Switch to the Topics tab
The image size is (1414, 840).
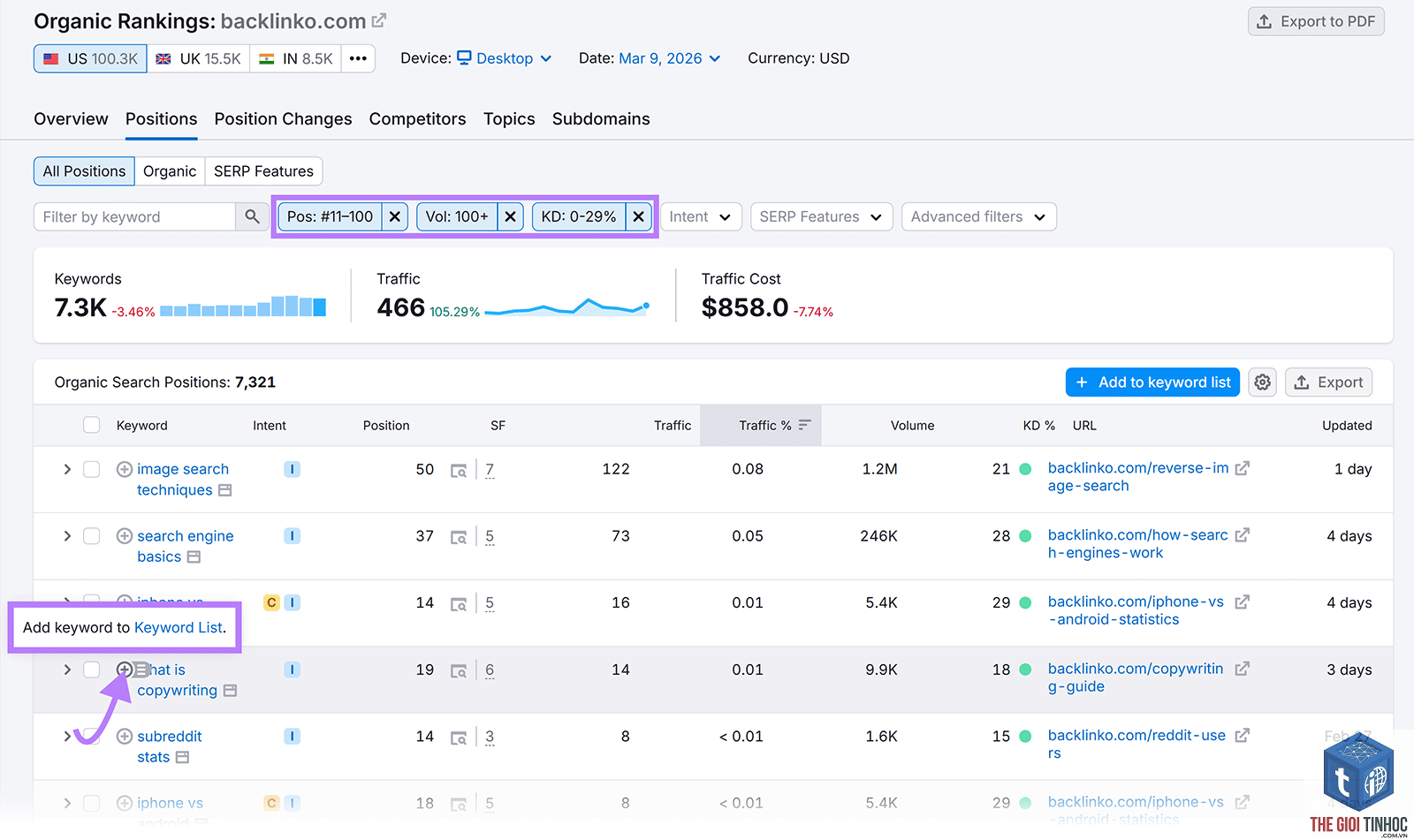pos(509,118)
